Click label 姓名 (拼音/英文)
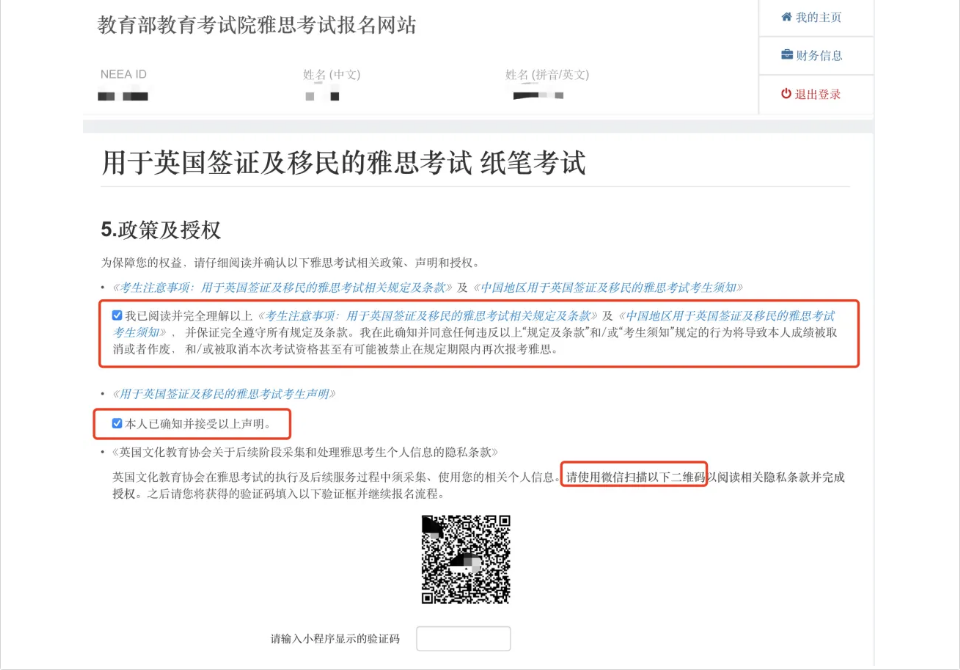Screen dimensions: 960x670 click(547, 75)
